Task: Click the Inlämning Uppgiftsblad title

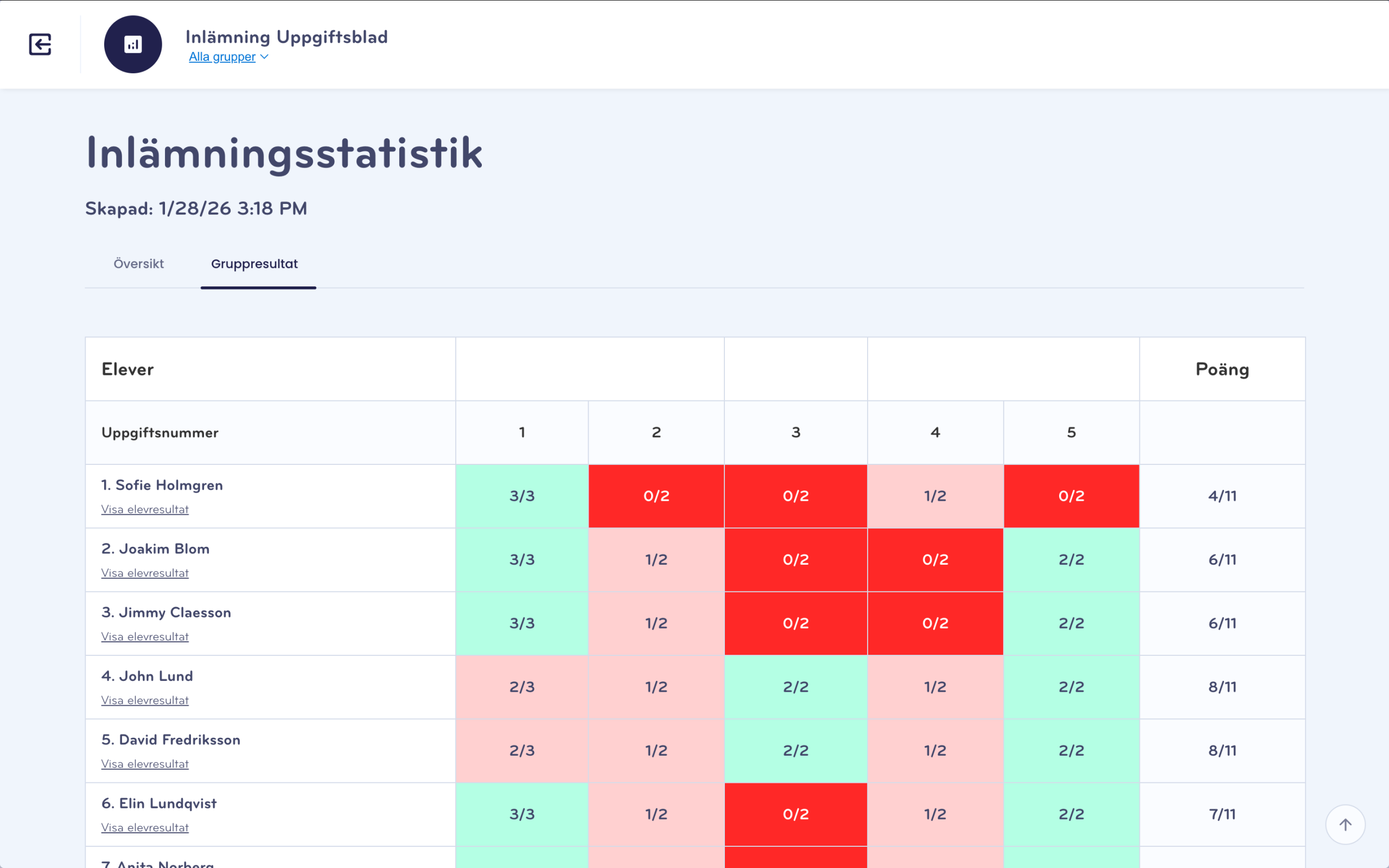Action: pos(286,37)
